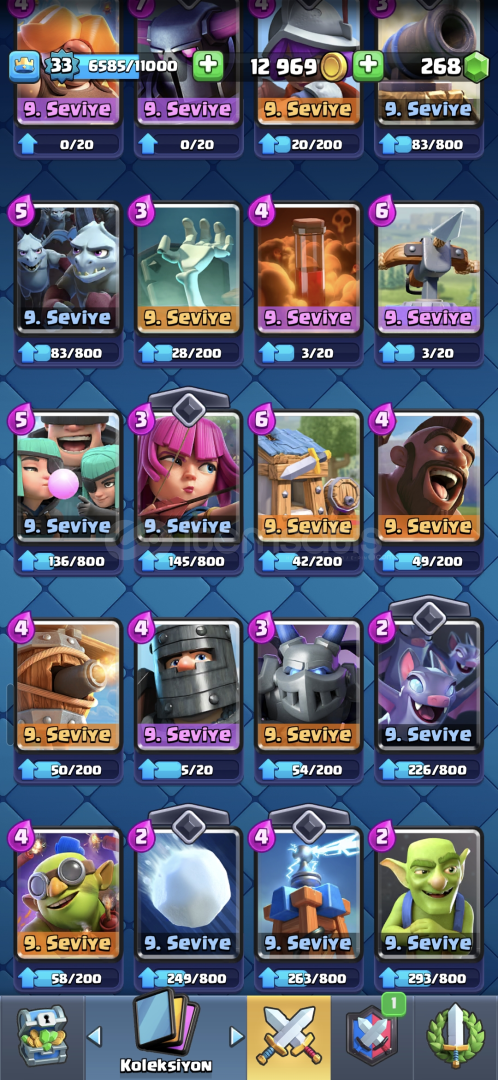
Task: Tap the left arrow beside Koleksiyon
Action: coord(94,1035)
